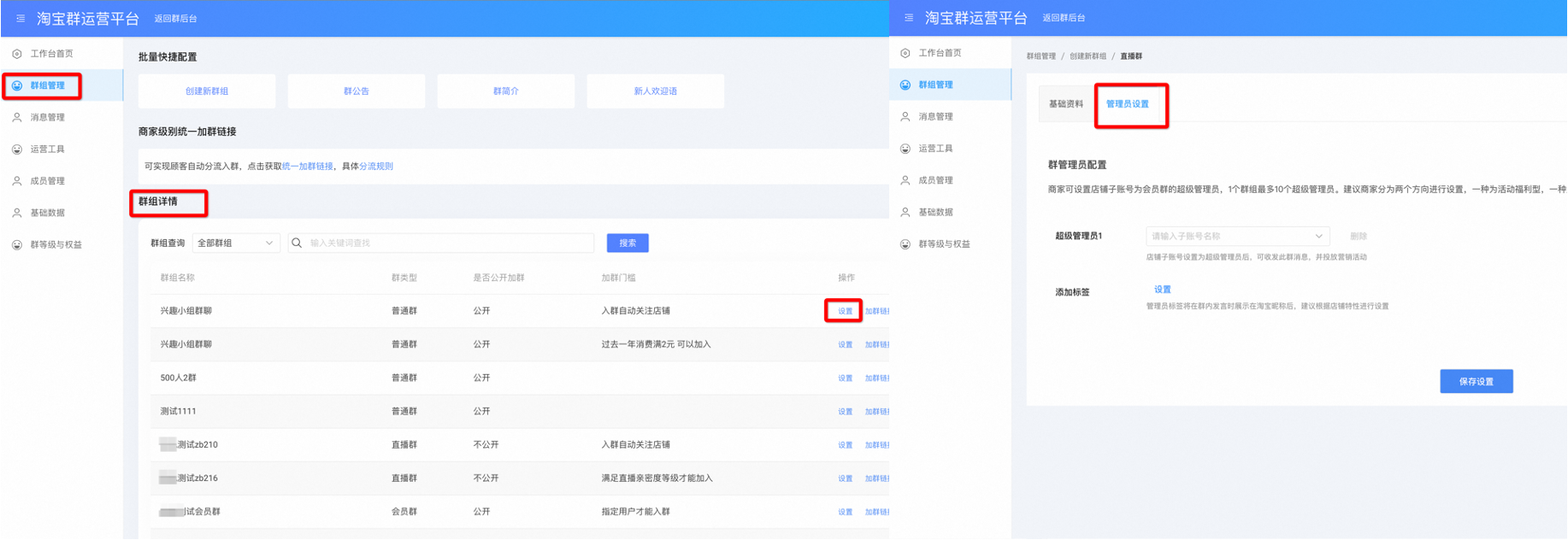Click 返回群后台 in the right panel header
Viewport: 1568px width, 540px height.
pyautogui.click(x=1064, y=18)
